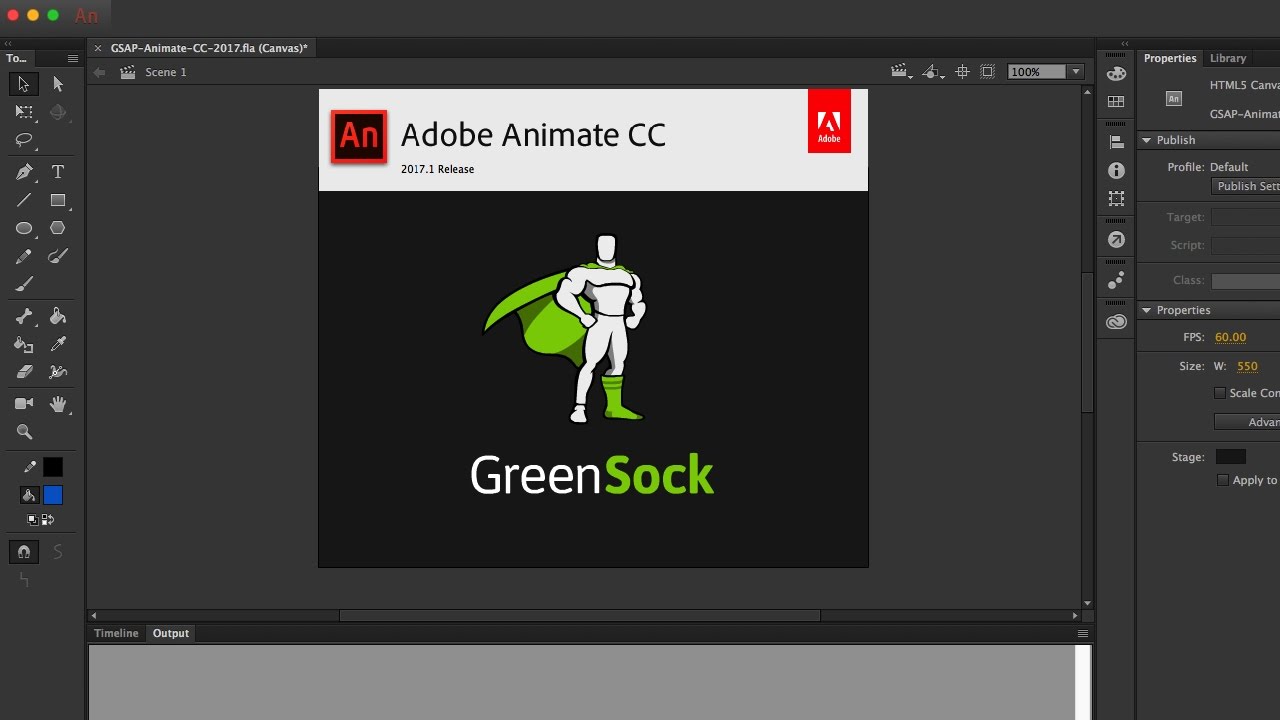Select the Paint Bucket tool
1280x720 pixels.
click(58, 316)
